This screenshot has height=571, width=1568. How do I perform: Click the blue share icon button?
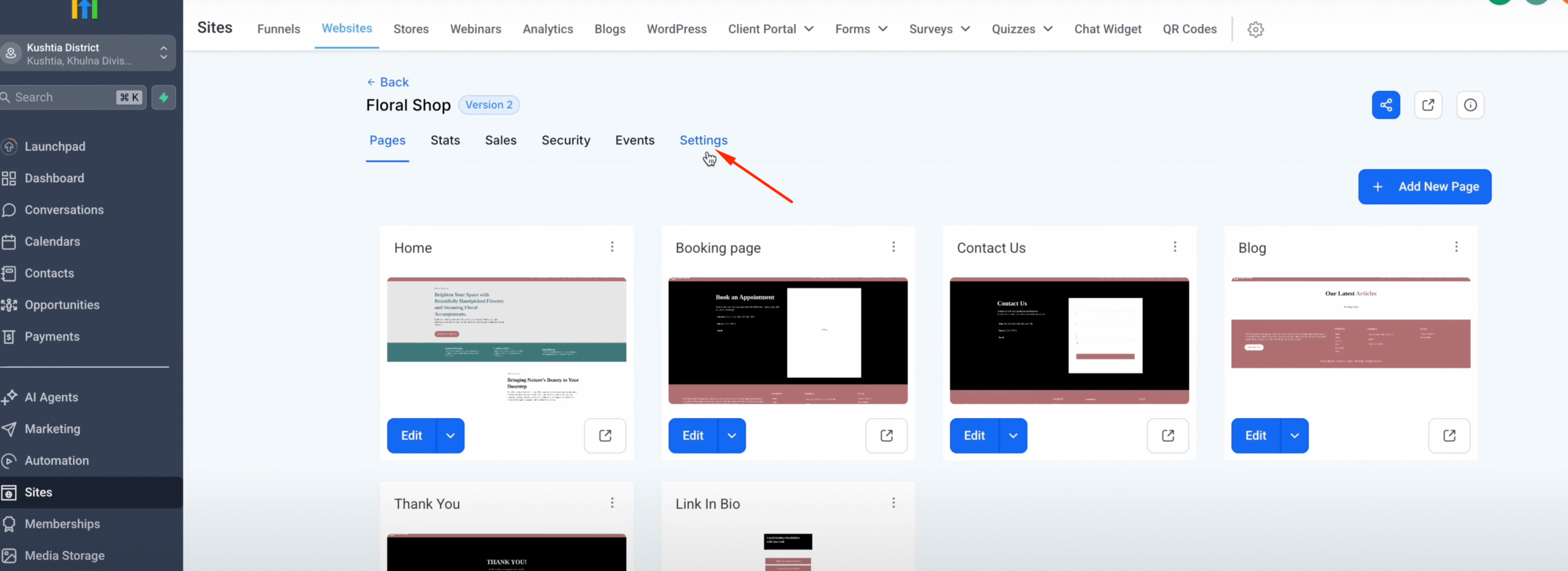point(1385,105)
